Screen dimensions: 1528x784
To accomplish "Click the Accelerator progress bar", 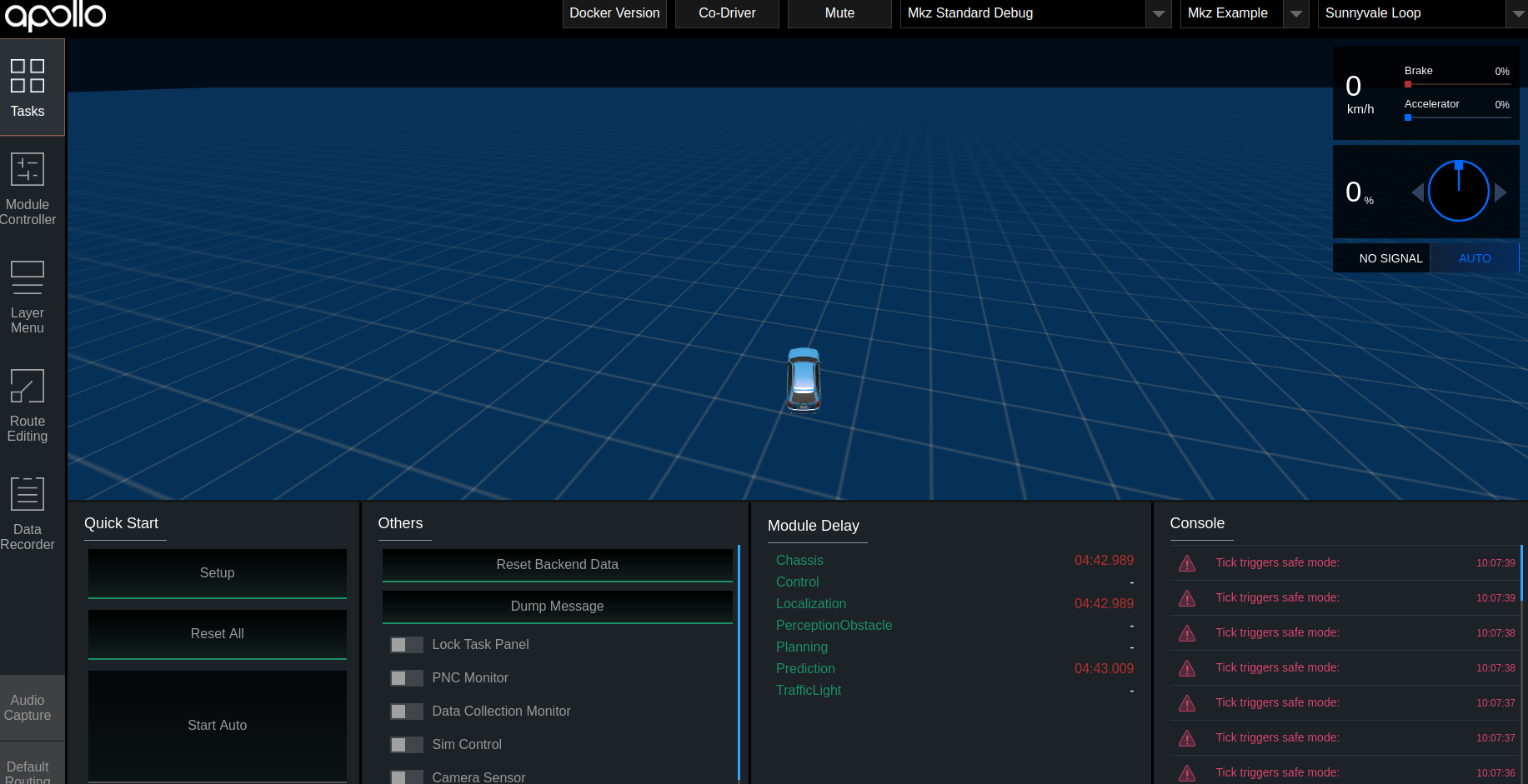I will tap(1458, 117).
